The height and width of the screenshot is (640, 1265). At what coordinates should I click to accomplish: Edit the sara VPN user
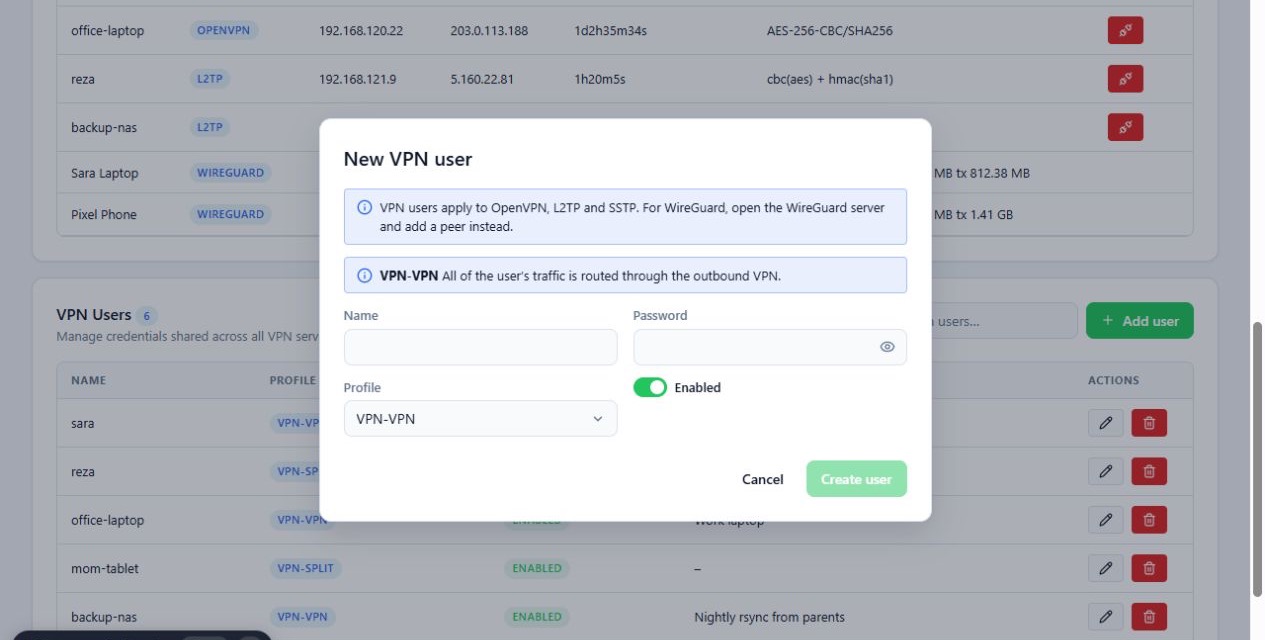(x=1105, y=423)
